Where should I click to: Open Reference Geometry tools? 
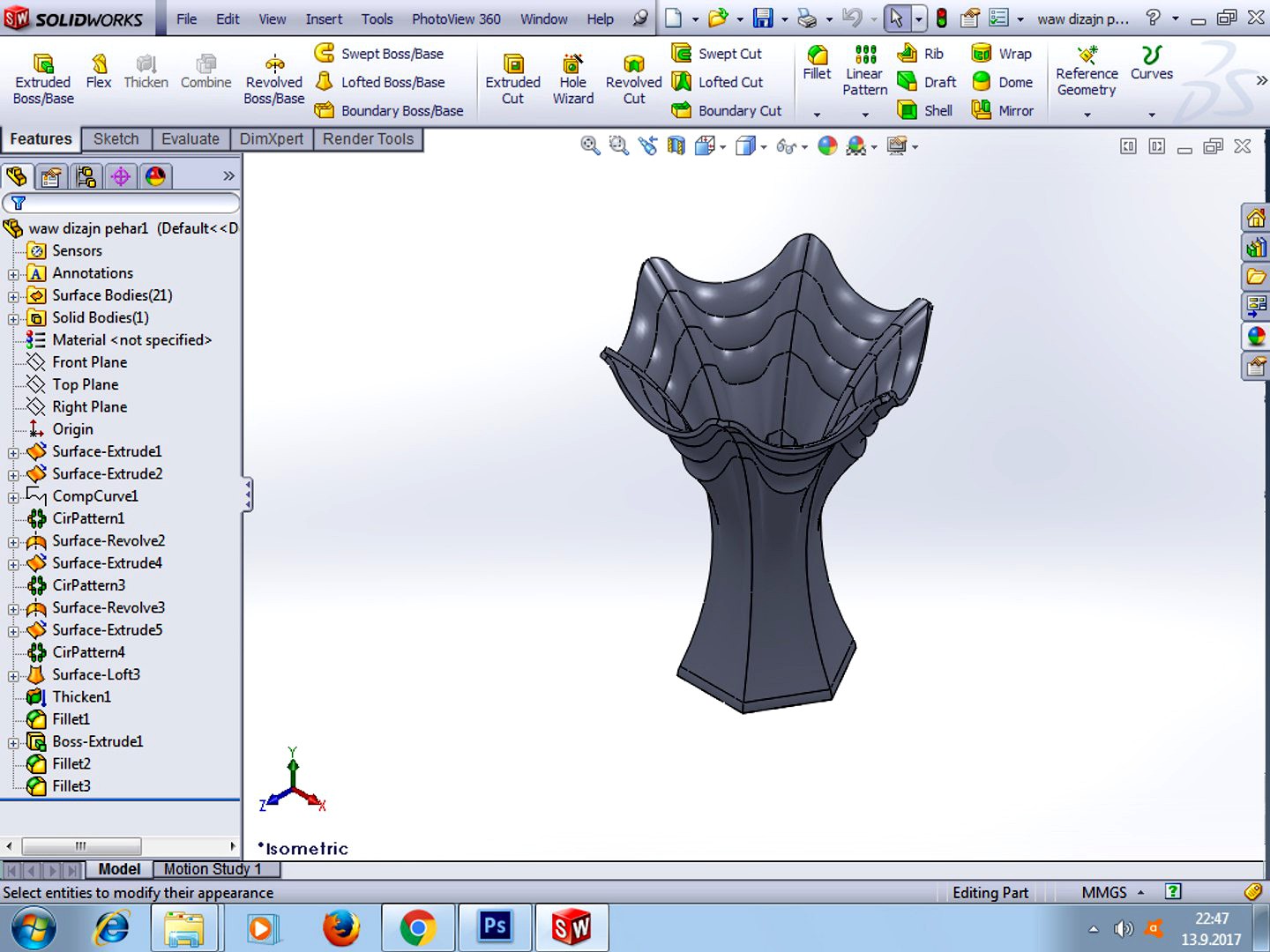1087,71
